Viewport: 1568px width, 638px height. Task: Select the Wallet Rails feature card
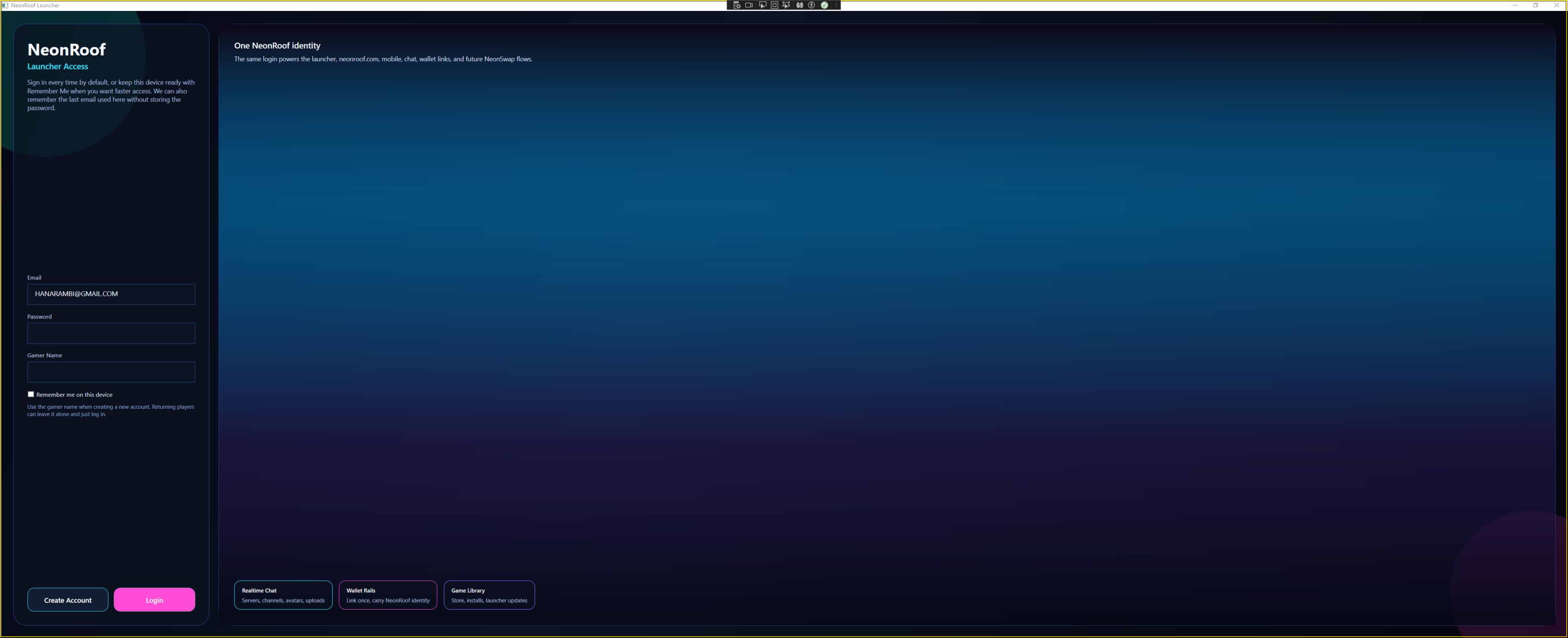click(x=388, y=595)
